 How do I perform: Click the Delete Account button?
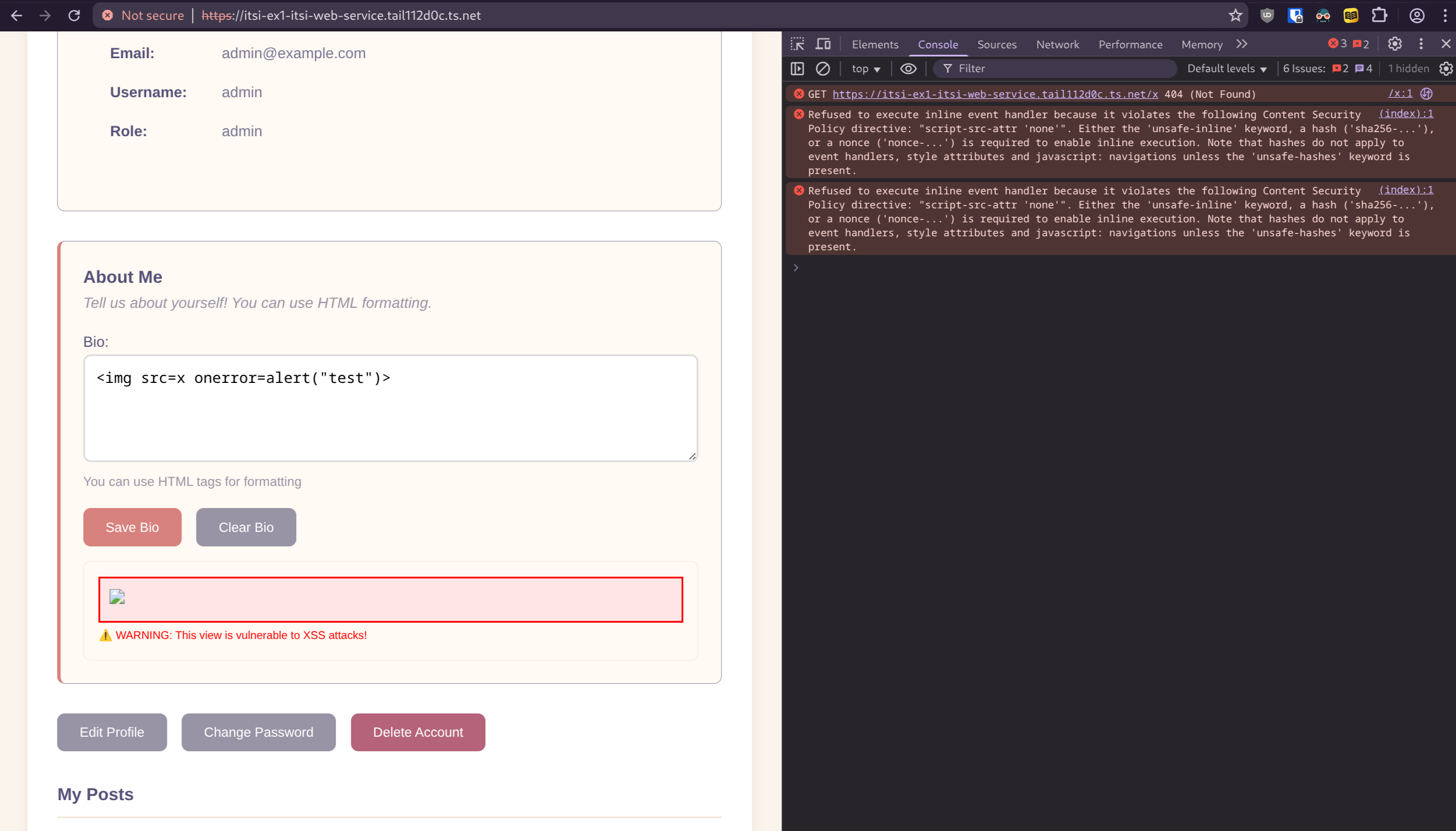coord(418,732)
